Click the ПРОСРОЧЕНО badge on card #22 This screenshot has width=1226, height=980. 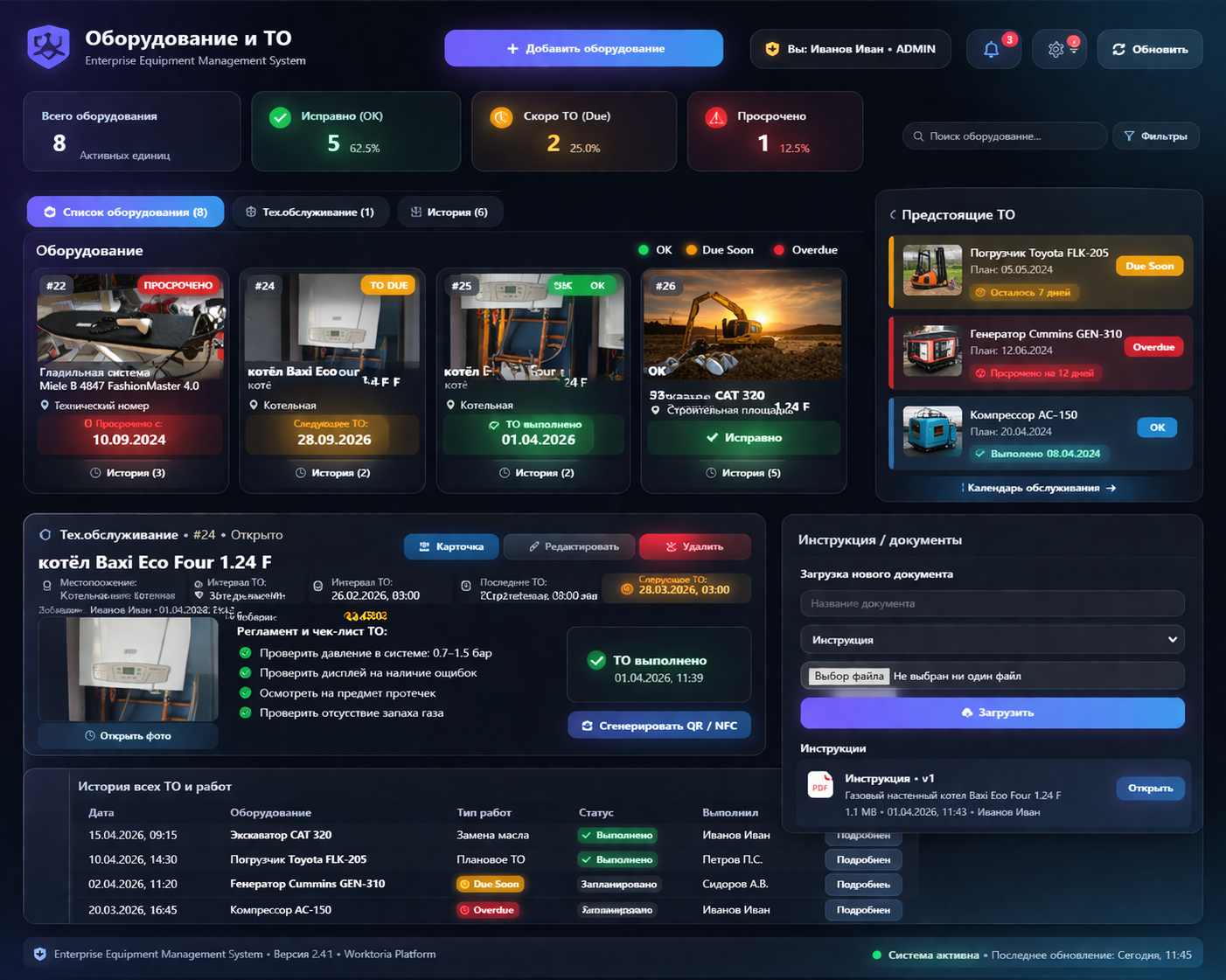pos(178,285)
